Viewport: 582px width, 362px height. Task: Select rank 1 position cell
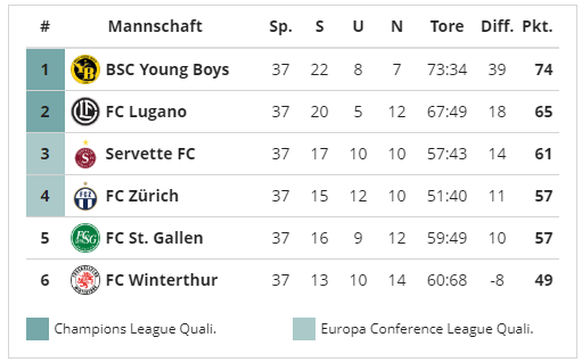pos(45,69)
